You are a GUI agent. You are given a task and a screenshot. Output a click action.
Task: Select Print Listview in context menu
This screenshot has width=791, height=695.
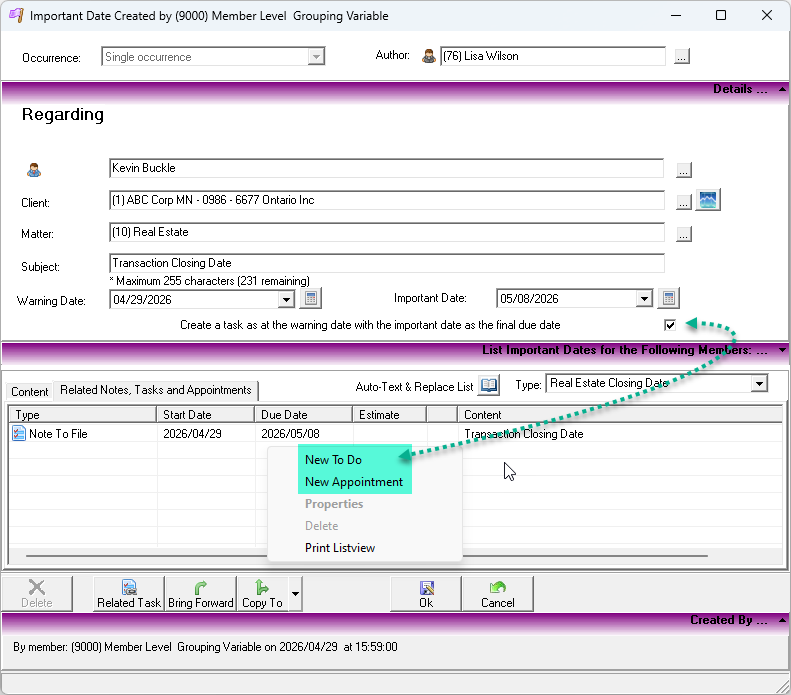coord(340,548)
